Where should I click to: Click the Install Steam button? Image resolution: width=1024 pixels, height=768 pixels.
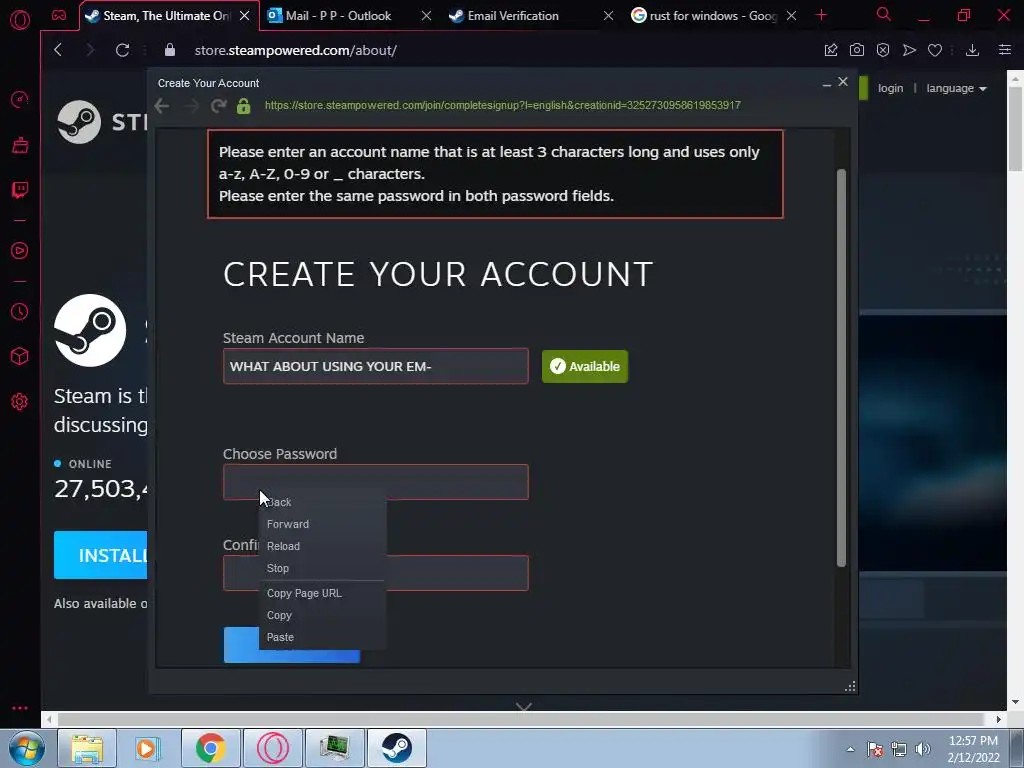pos(101,555)
